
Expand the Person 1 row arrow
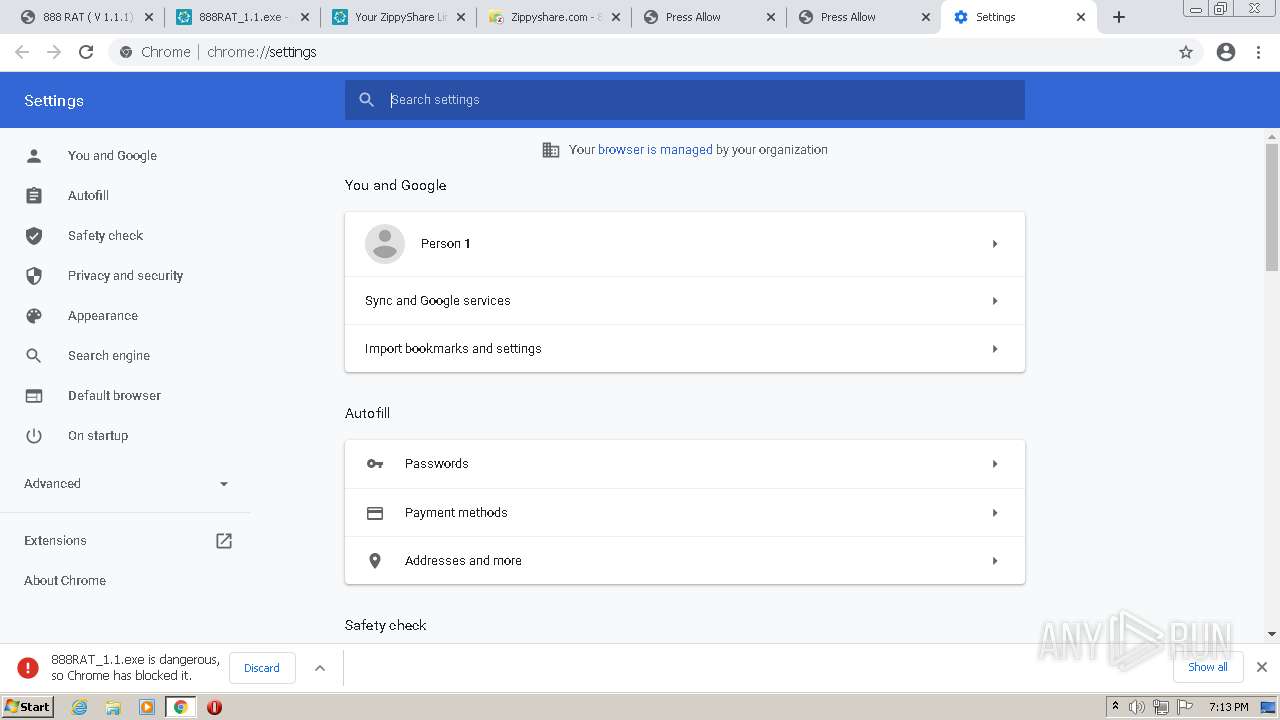click(995, 244)
